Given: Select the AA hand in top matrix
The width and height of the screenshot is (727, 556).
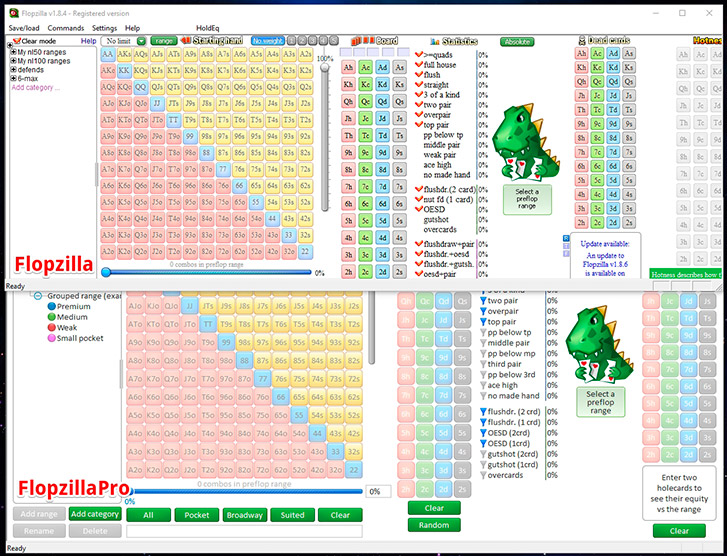Looking at the screenshot, I should pos(108,54).
